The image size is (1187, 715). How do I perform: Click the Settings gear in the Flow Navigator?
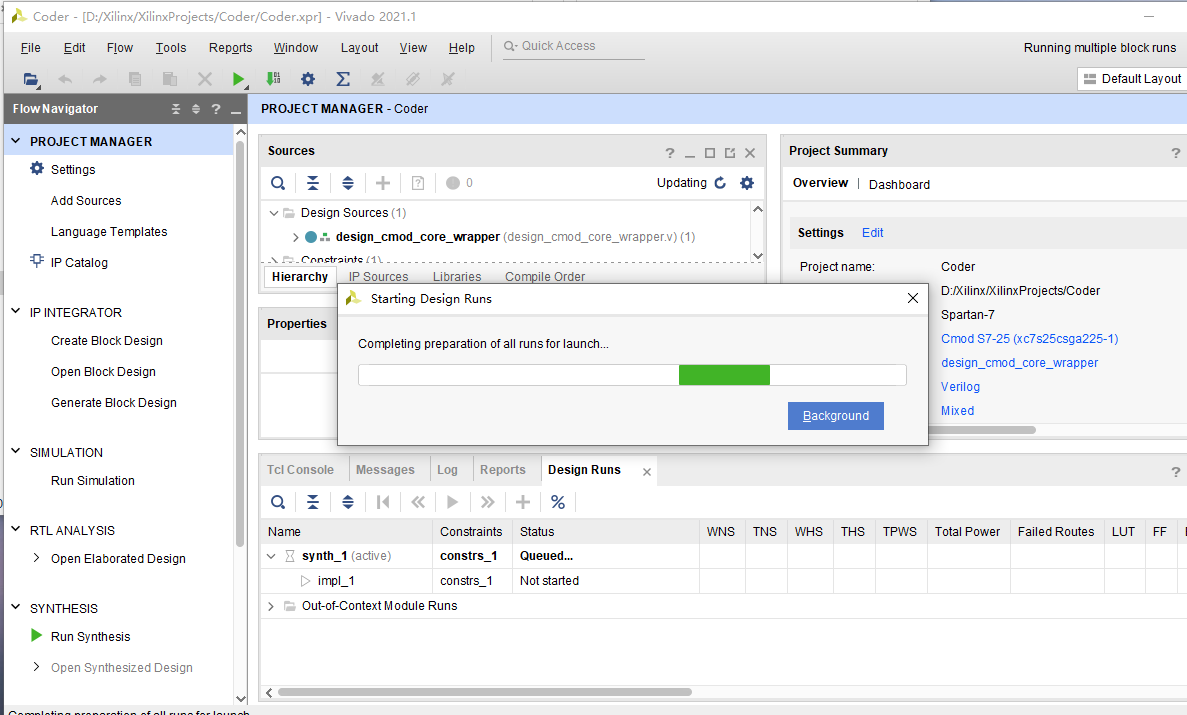[x=37, y=168]
